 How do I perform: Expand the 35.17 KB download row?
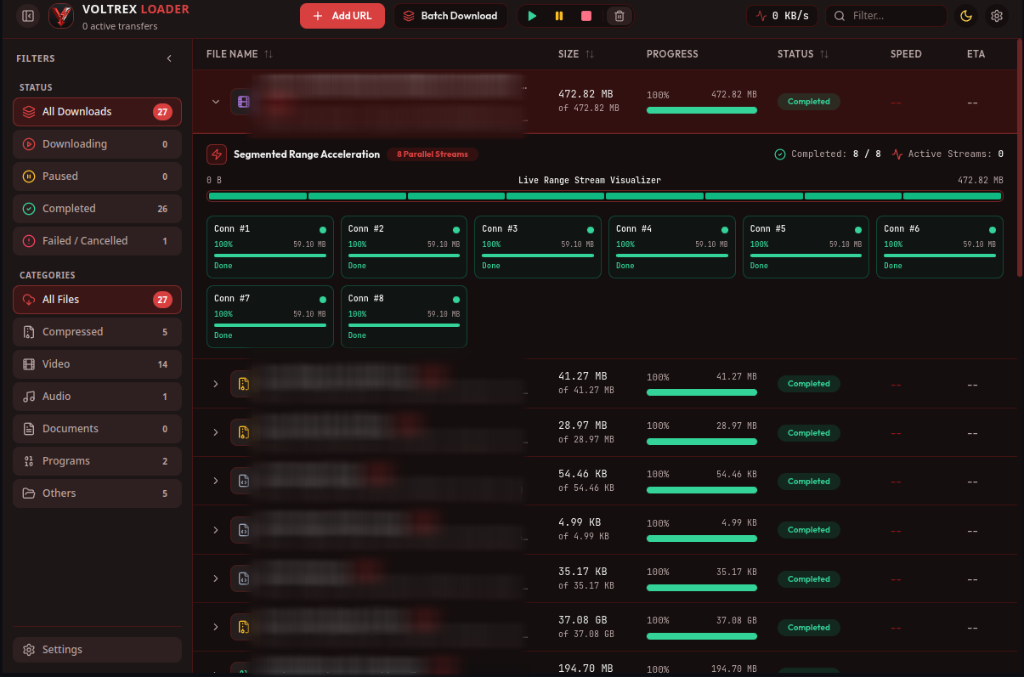pyautogui.click(x=216, y=578)
